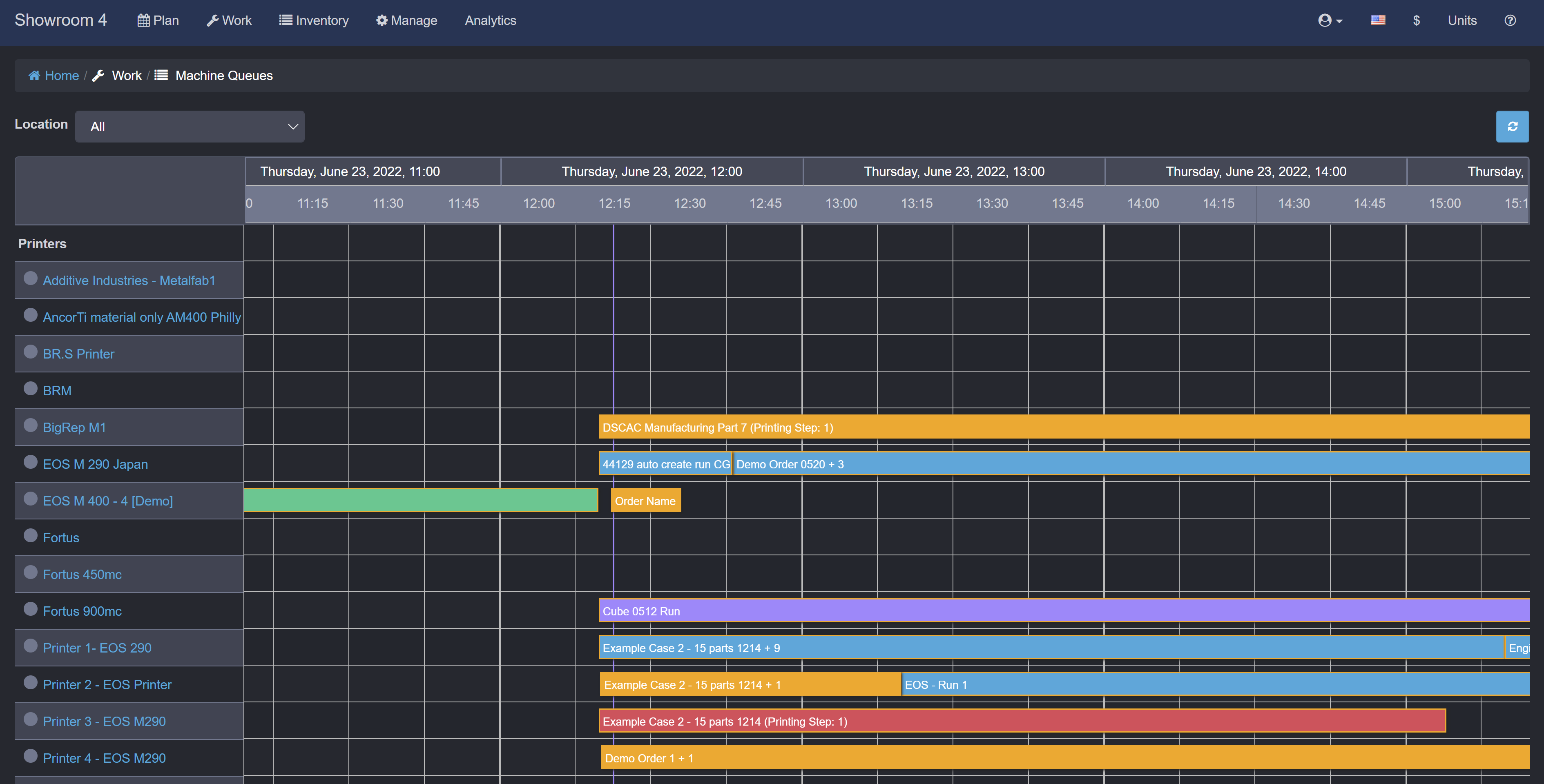This screenshot has width=1544, height=784.
Task: Open the Fortus printer link
Action: point(61,538)
